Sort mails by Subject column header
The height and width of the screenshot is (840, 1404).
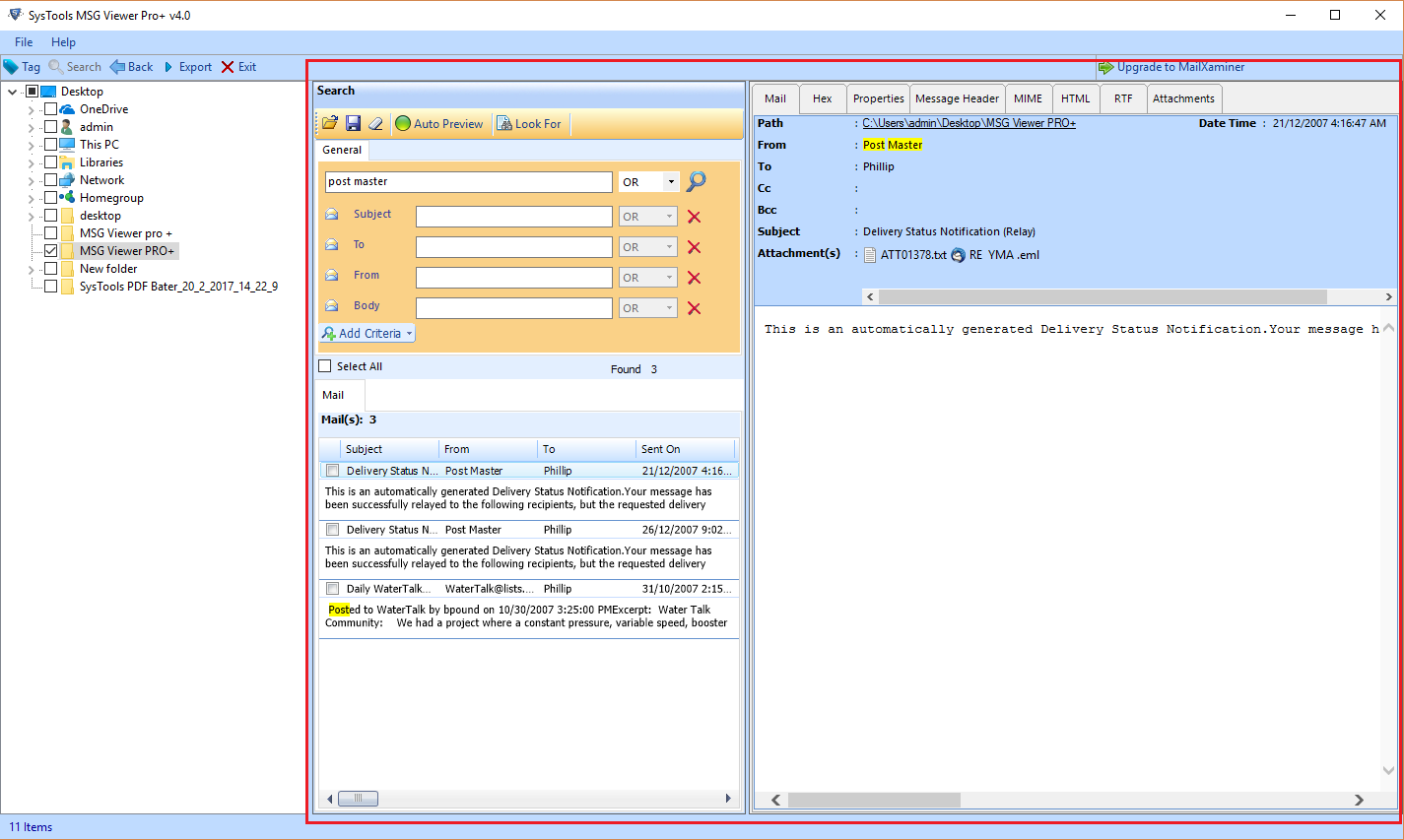(x=390, y=449)
